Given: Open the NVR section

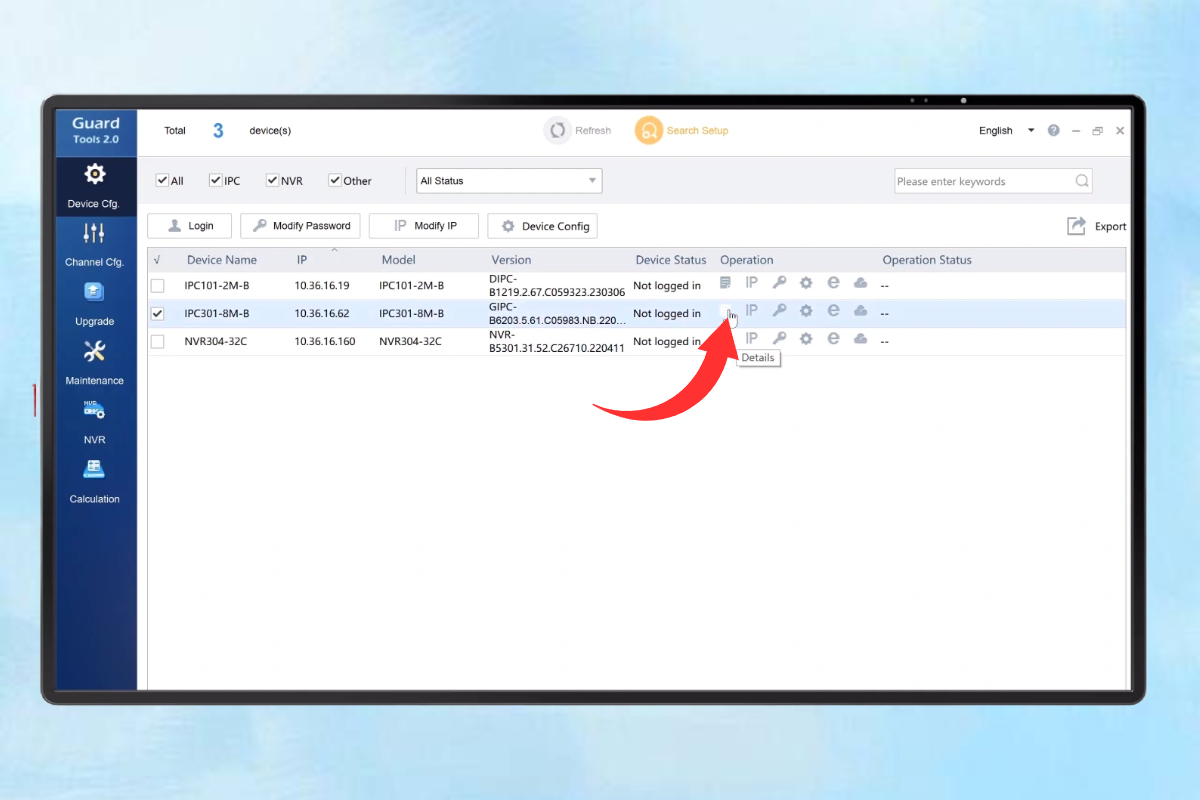Looking at the screenshot, I should (94, 422).
